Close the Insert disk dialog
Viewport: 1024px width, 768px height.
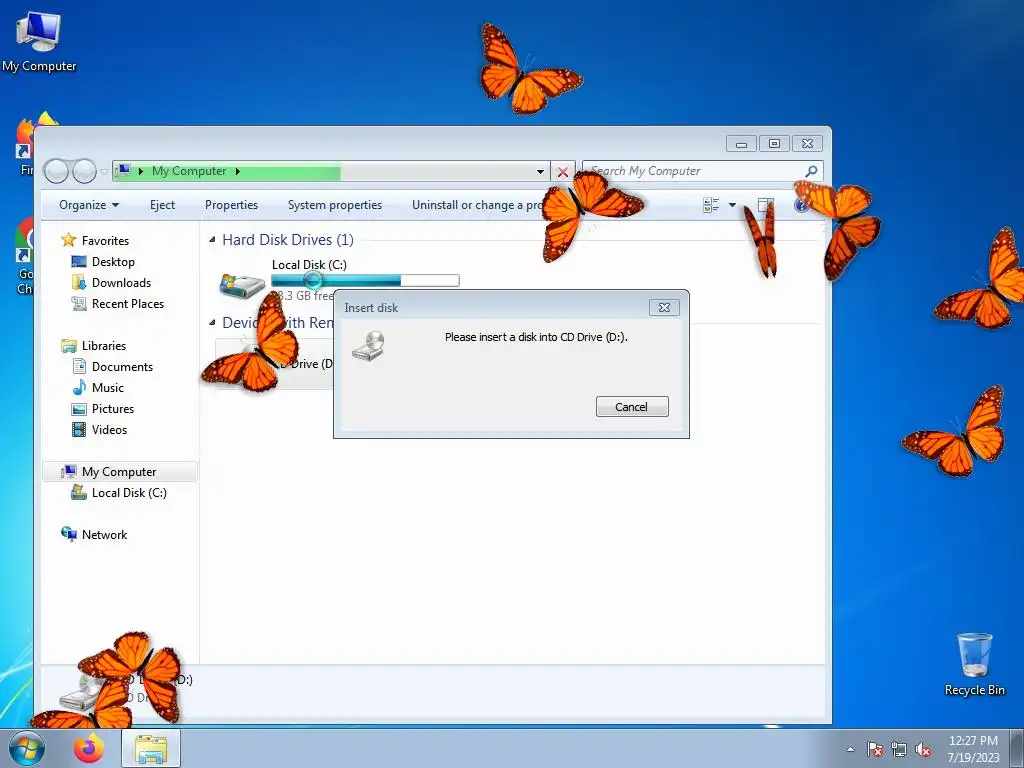click(664, 308)
